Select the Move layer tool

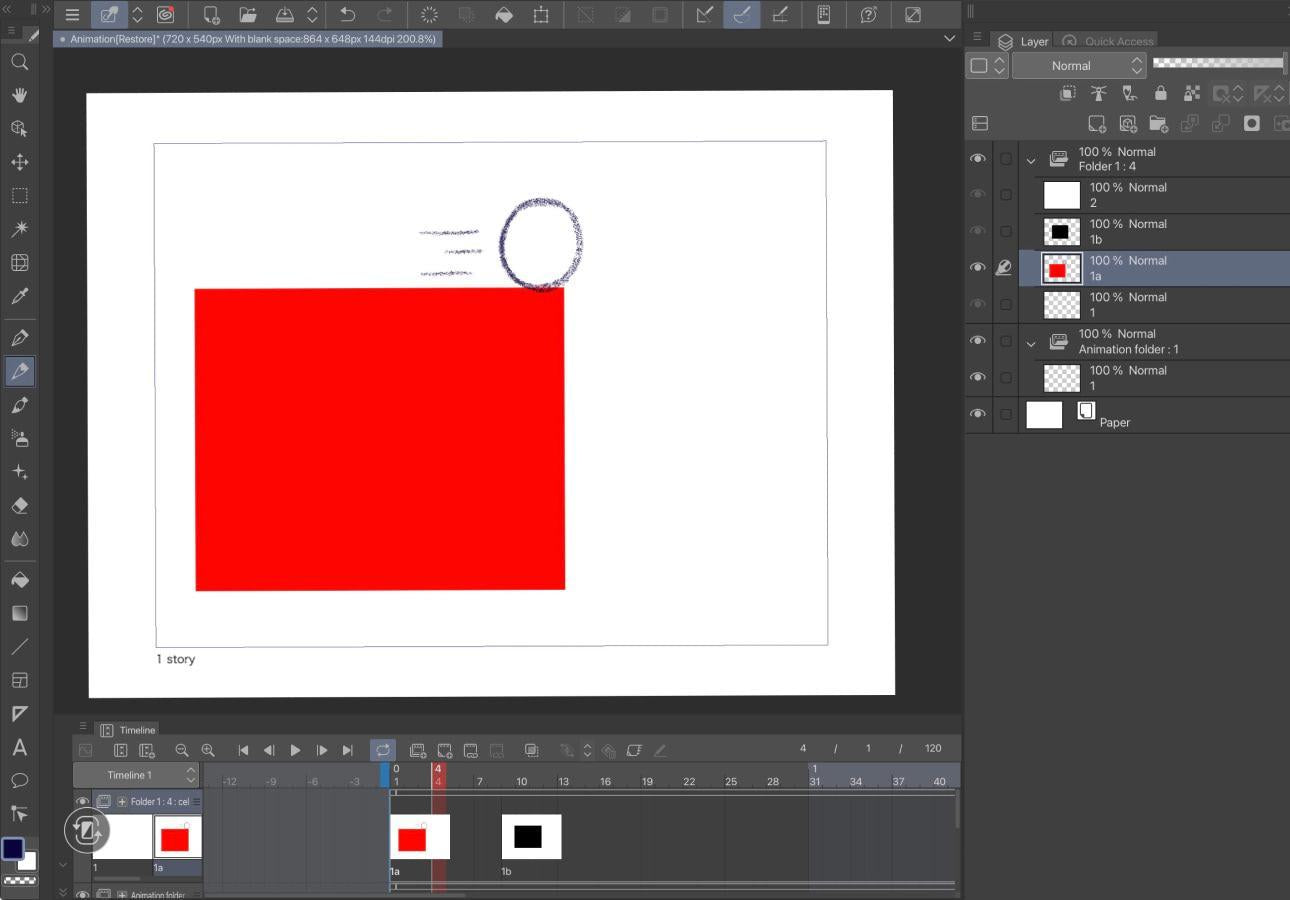click(x=19, y=162)
